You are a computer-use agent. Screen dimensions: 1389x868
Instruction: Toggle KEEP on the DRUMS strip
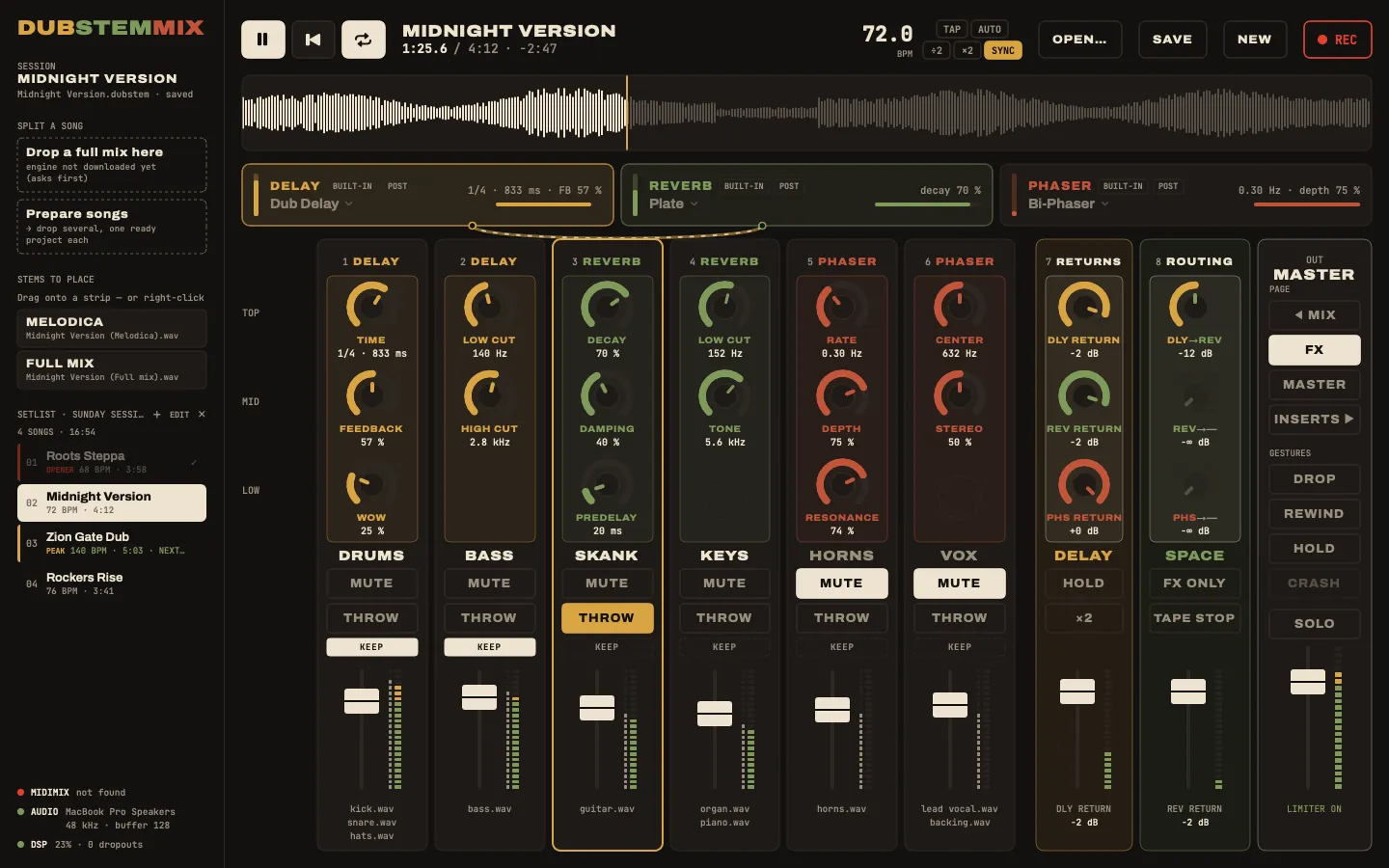371,647
